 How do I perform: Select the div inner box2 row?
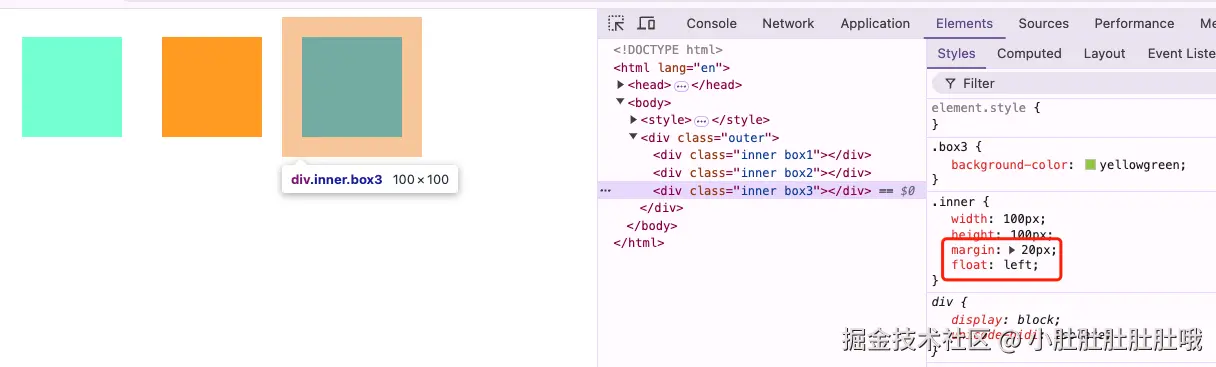click(x=762, y=172)
